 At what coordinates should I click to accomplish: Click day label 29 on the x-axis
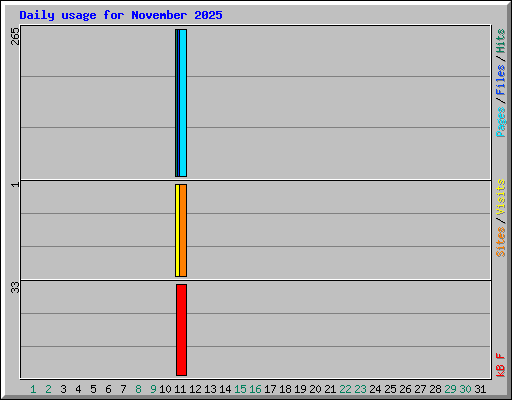click(x=450, y=389)
